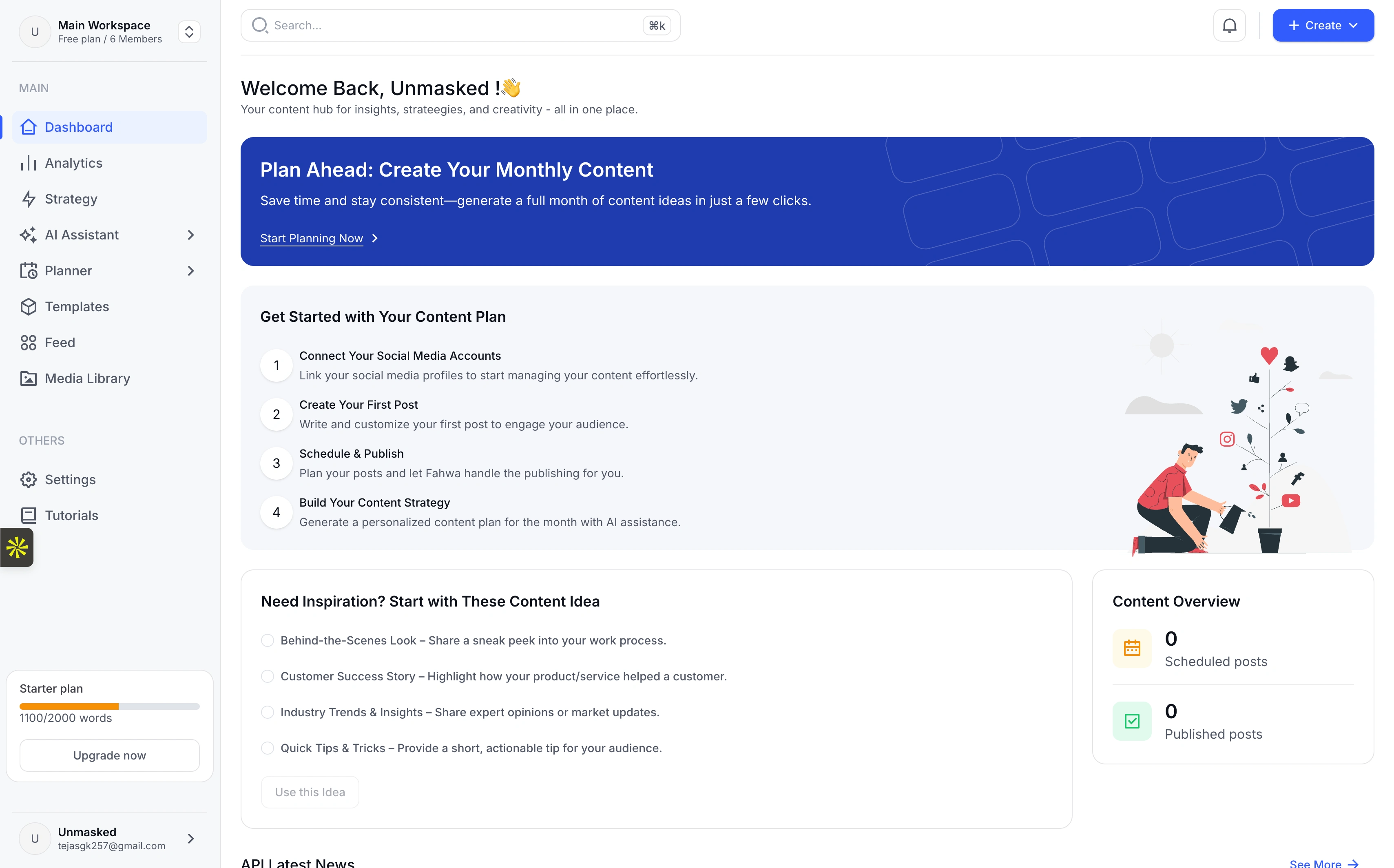The width and height of the screenshot is (1394, 868).
Task: Expand the AI Assistant submenu chevron
Action: [190, 235]
